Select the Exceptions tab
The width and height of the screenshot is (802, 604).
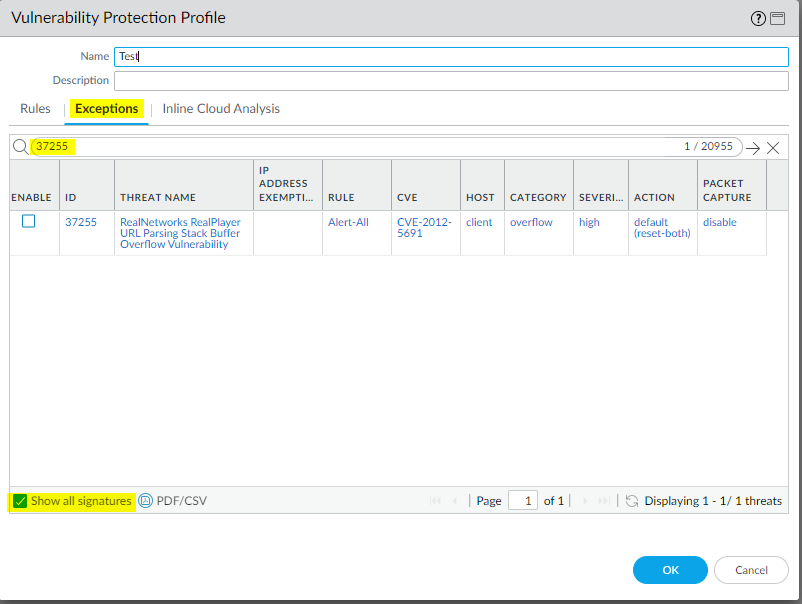107,109
